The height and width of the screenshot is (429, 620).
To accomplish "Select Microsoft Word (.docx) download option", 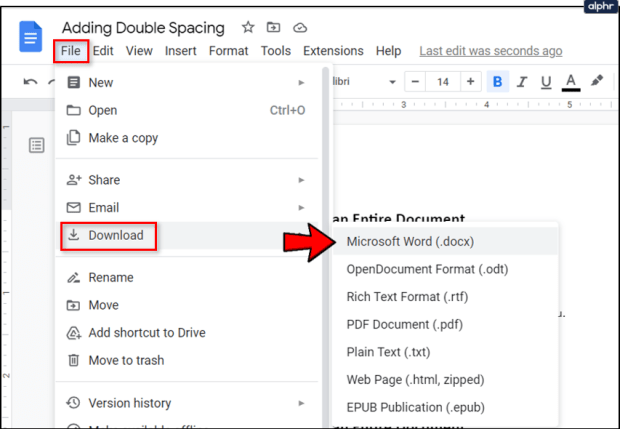I will pyautogui.click(x=409, y=241).
